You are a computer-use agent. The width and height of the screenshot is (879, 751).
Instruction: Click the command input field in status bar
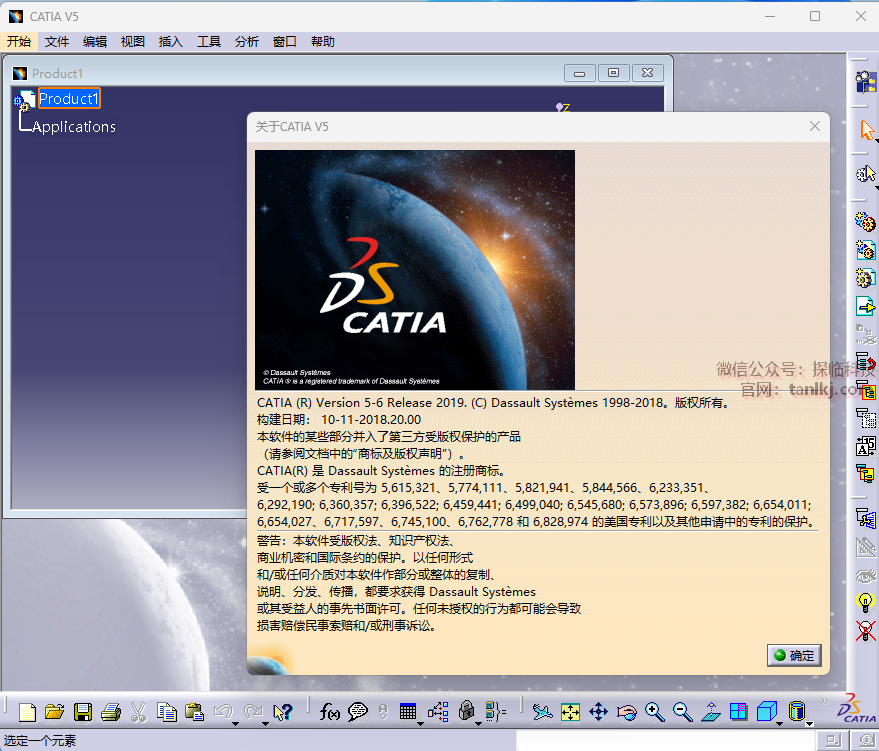(665, 741)
